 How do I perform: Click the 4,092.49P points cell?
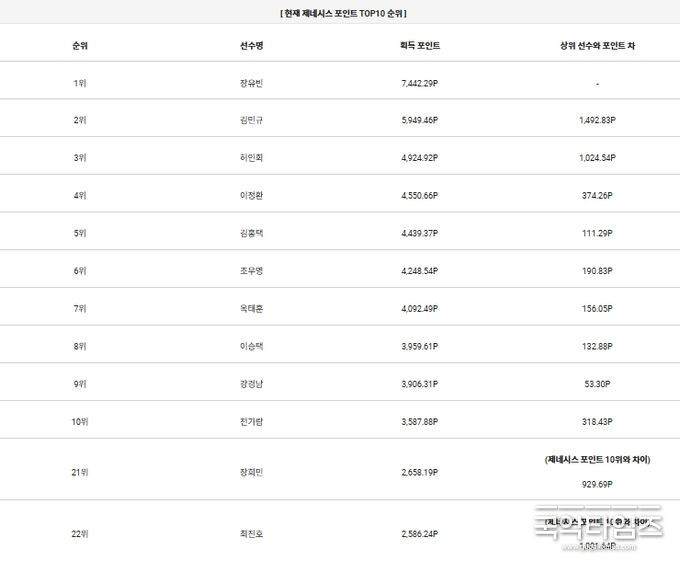pyautogui.click(x=420, y=309)
